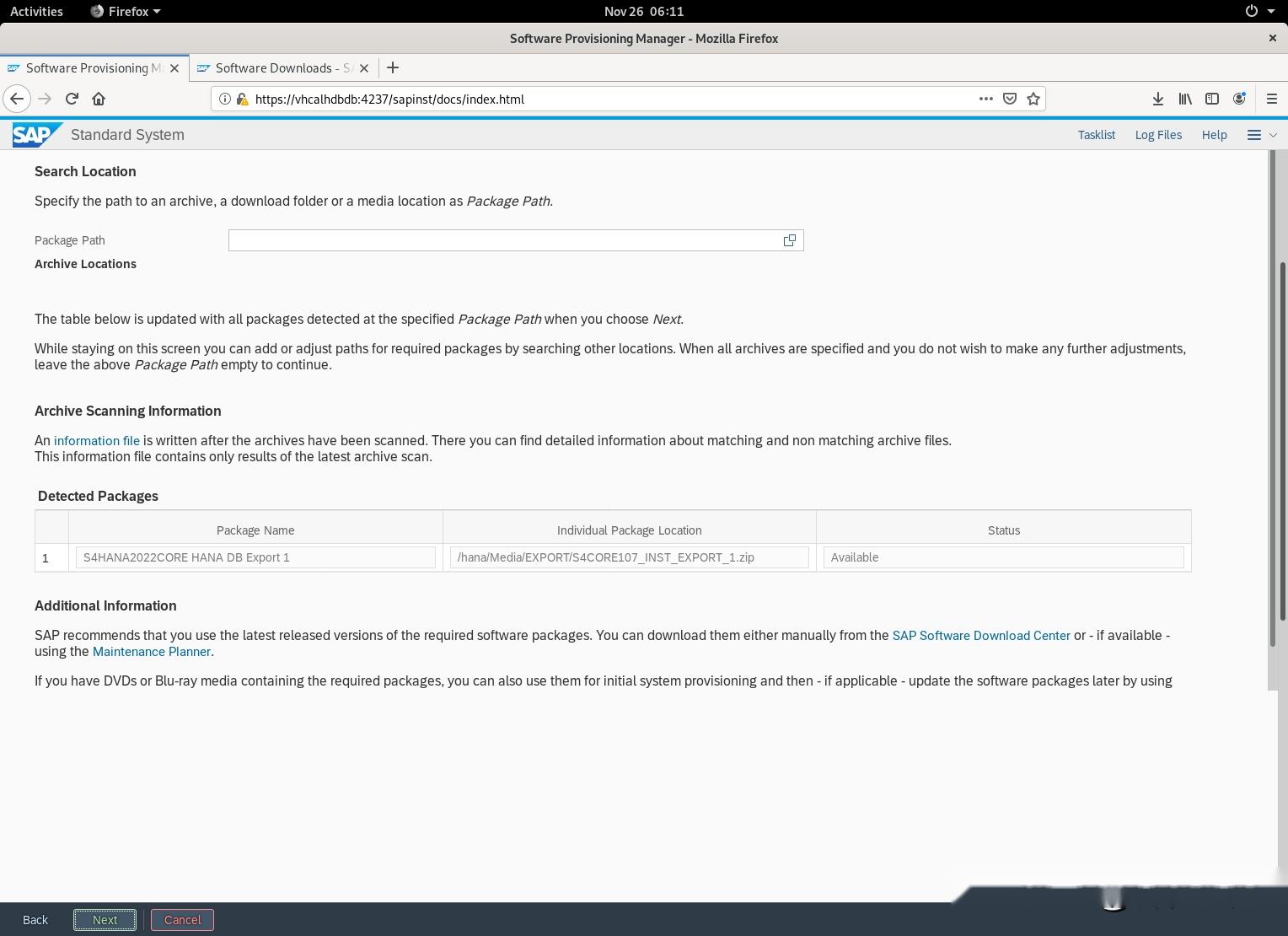
Task: Open the Firefox application menu in top bar
Action: click(125, 11)
